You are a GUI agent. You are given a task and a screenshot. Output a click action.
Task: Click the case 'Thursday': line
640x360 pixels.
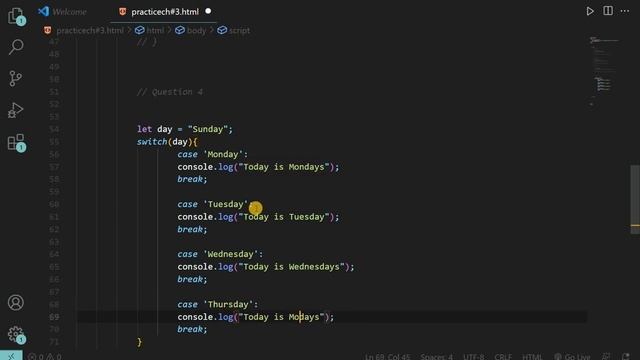coord(218,304)
